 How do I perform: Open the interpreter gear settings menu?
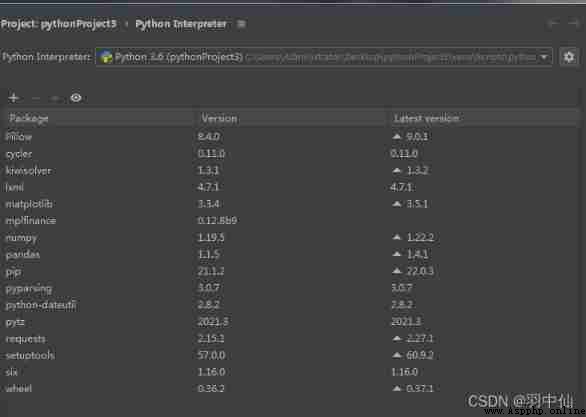tap(569, 57)
